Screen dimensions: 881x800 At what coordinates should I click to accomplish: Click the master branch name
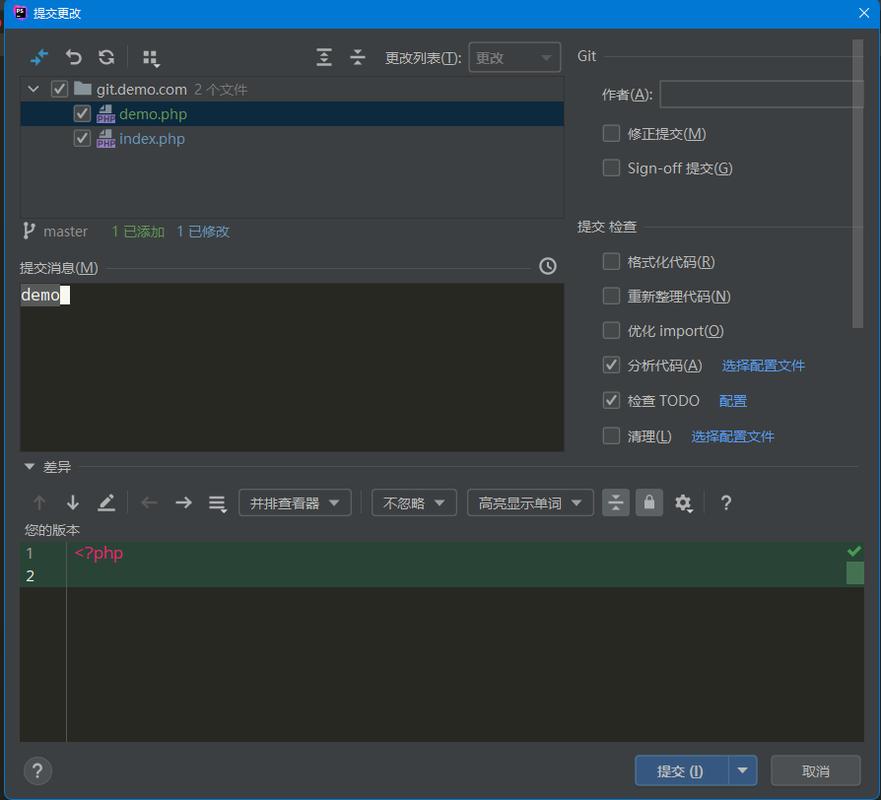point(66,231)
